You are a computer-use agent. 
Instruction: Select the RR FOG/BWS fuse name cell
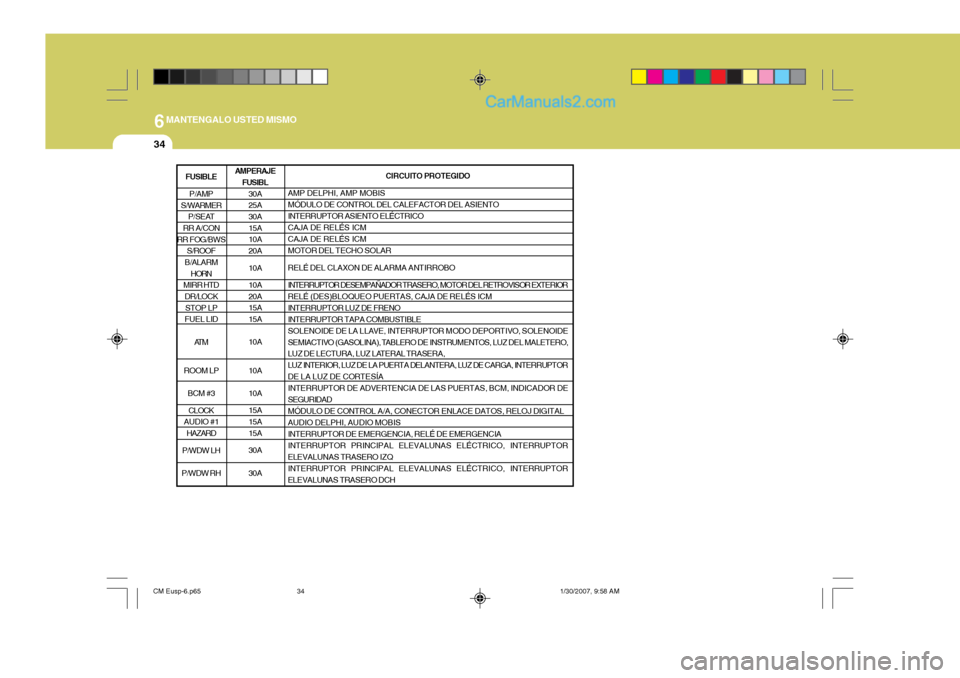coord(201,239)
